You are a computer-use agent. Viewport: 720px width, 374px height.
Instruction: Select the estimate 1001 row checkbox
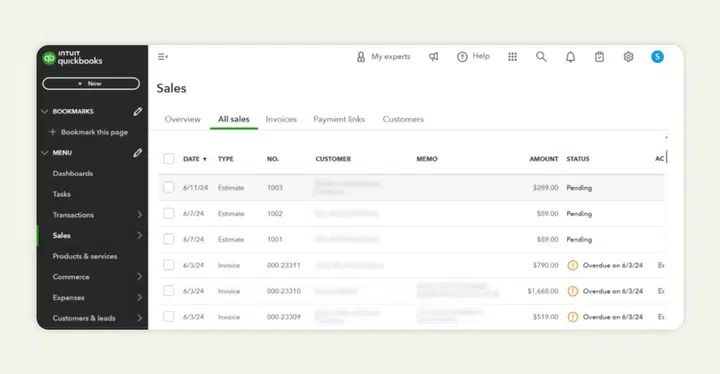(x=169, y=239)
